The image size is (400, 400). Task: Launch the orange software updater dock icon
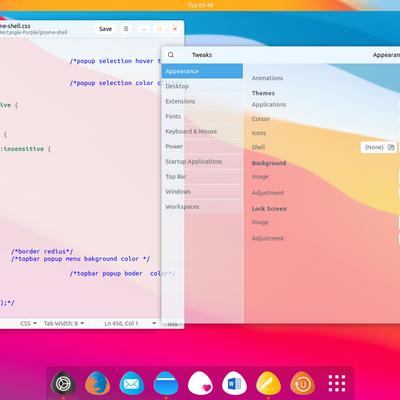click(303, 383)
